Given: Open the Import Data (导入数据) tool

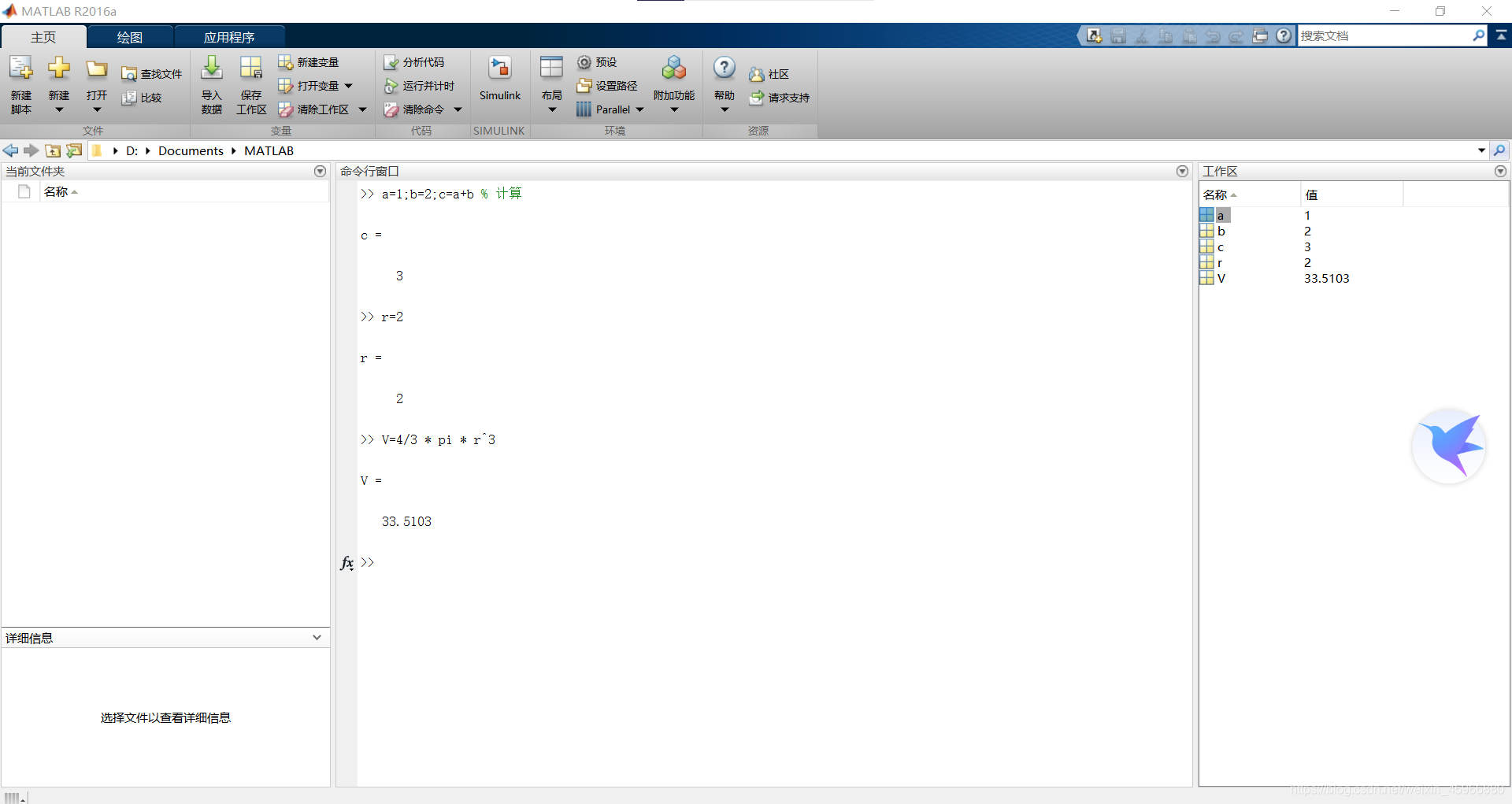Looking at the screenshot, I should click(211, 69).
